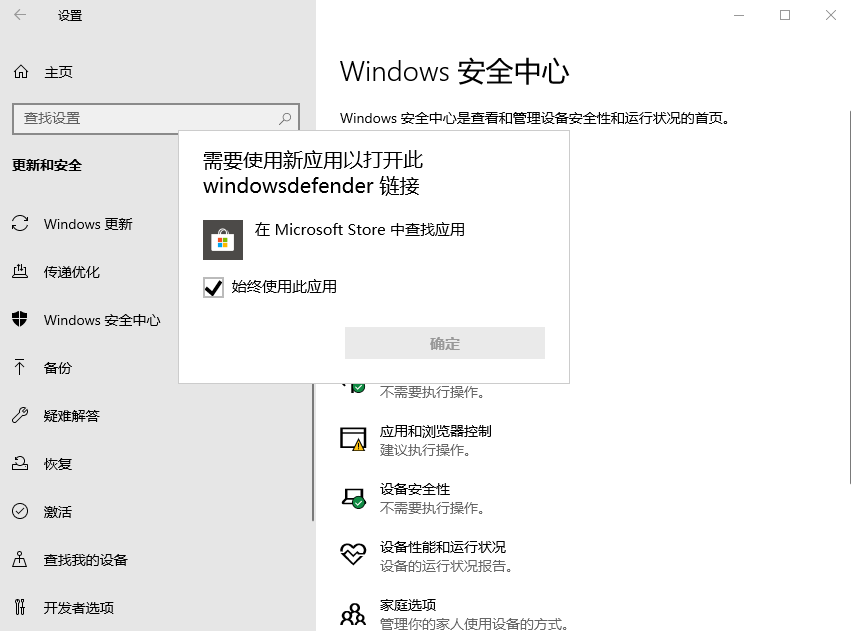The height and width of the screenshot is (631, 851).
Task: Click the back arrow in Settings
Action: (20, 15)
